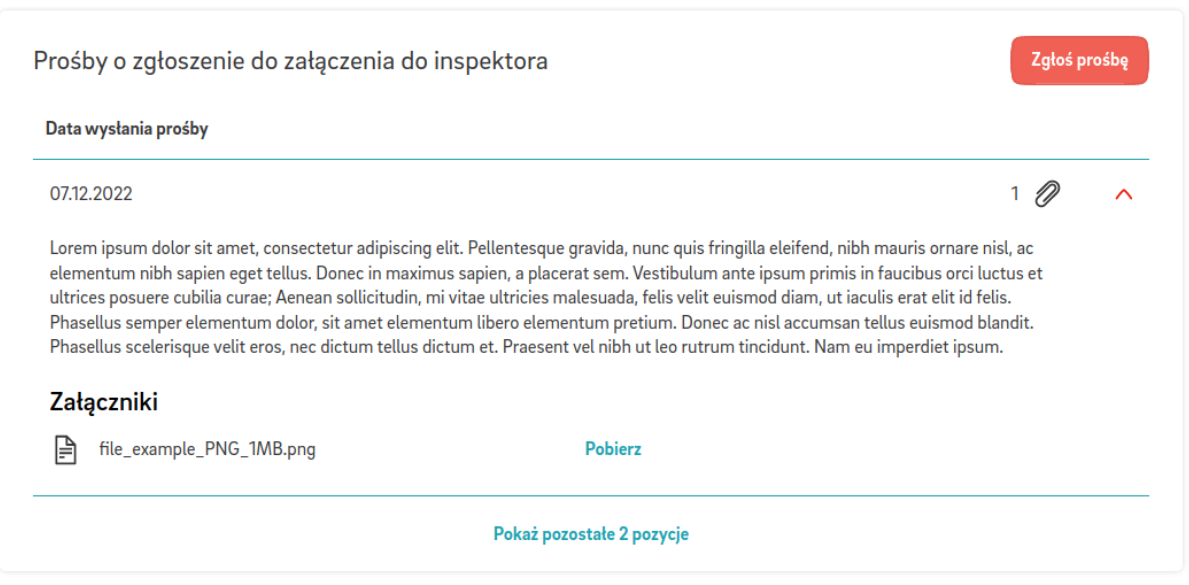Screen dimensions: 1189x585
Task: Download the attachment via Pobierz
Action: tap(612, 449)
